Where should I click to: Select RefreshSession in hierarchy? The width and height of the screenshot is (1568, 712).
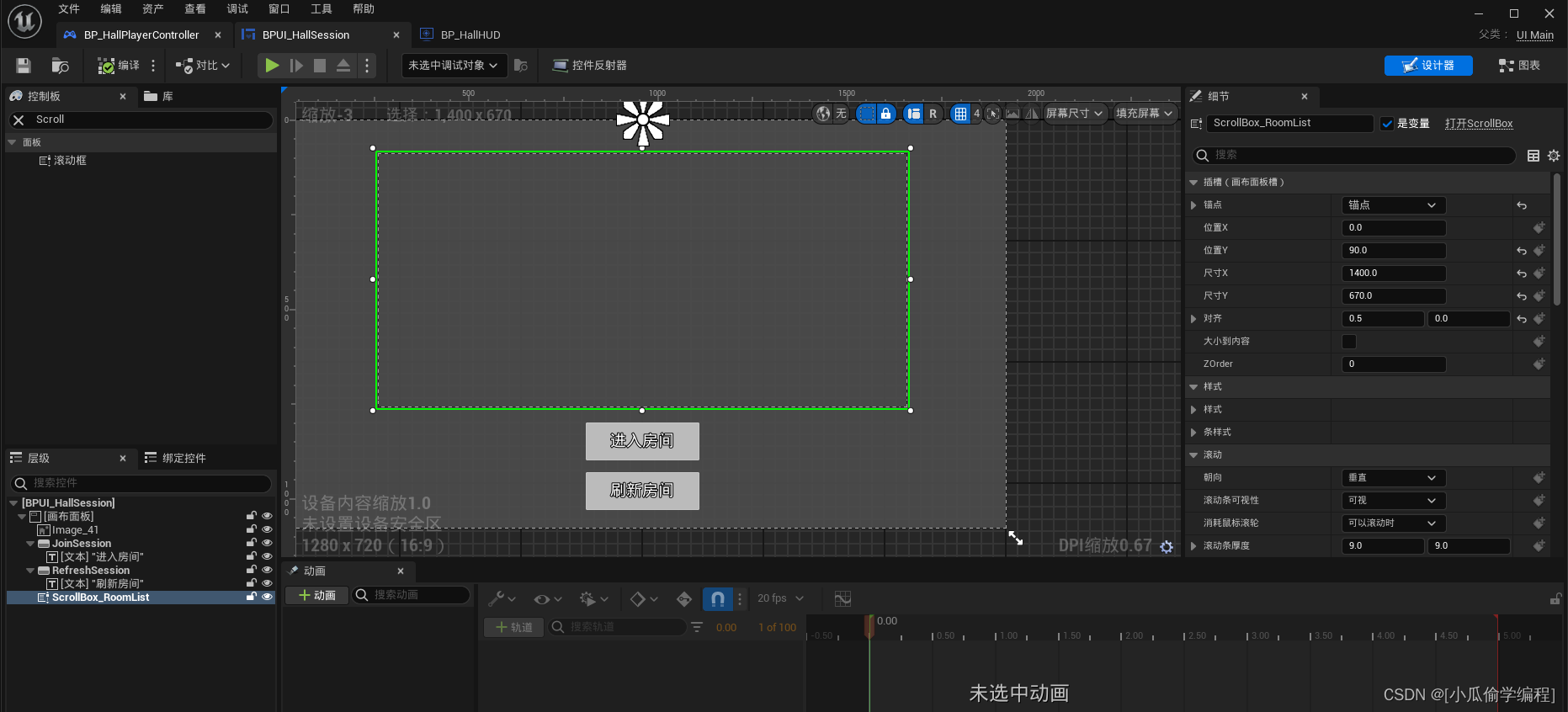[91, 571]
